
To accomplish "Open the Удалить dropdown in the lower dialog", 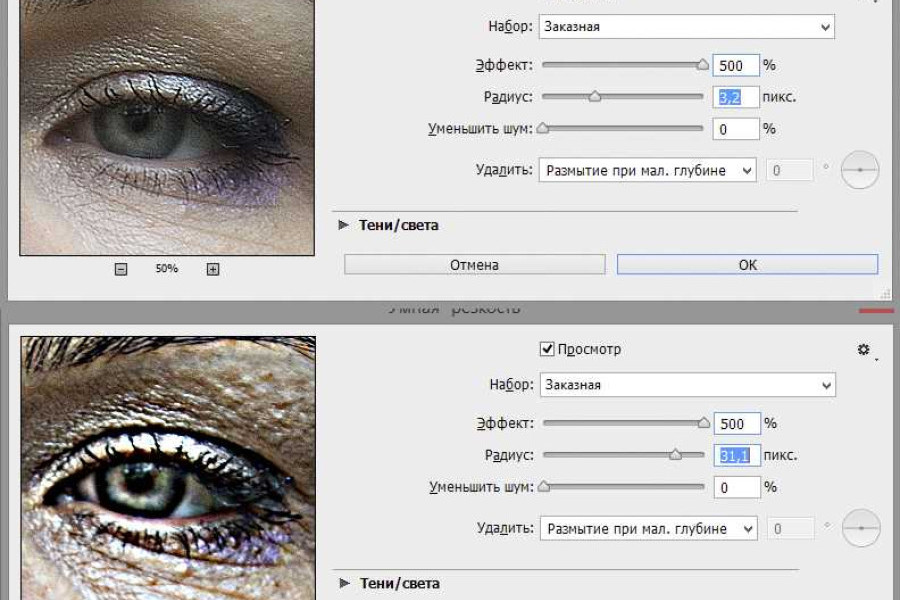I will coord(648,528).
